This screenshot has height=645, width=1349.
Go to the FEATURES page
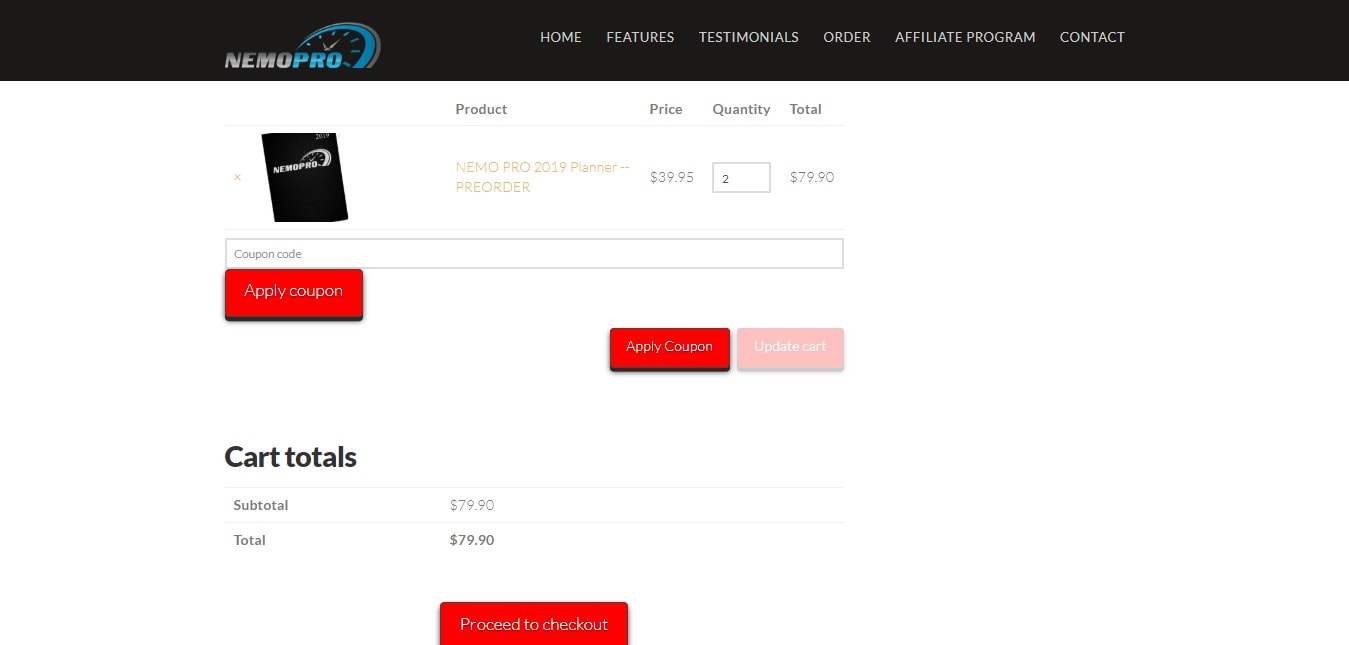pyautogui.click(x=640, y=37)
